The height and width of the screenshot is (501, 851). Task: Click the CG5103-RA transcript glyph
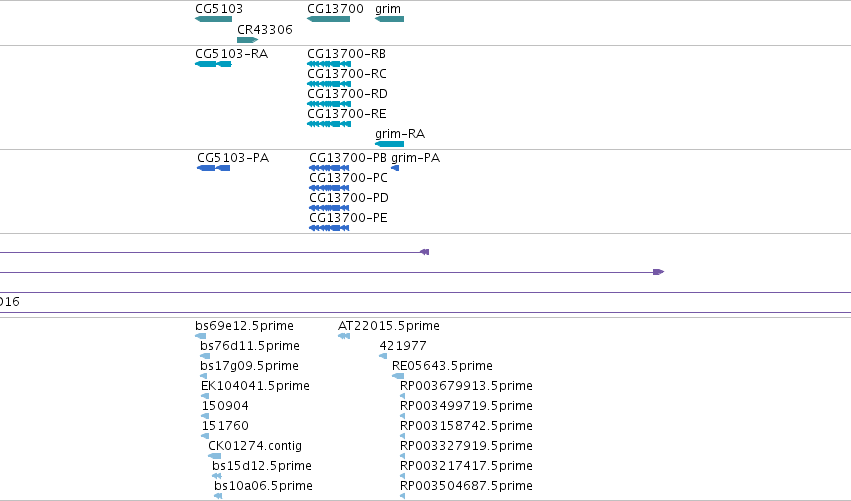213,64
